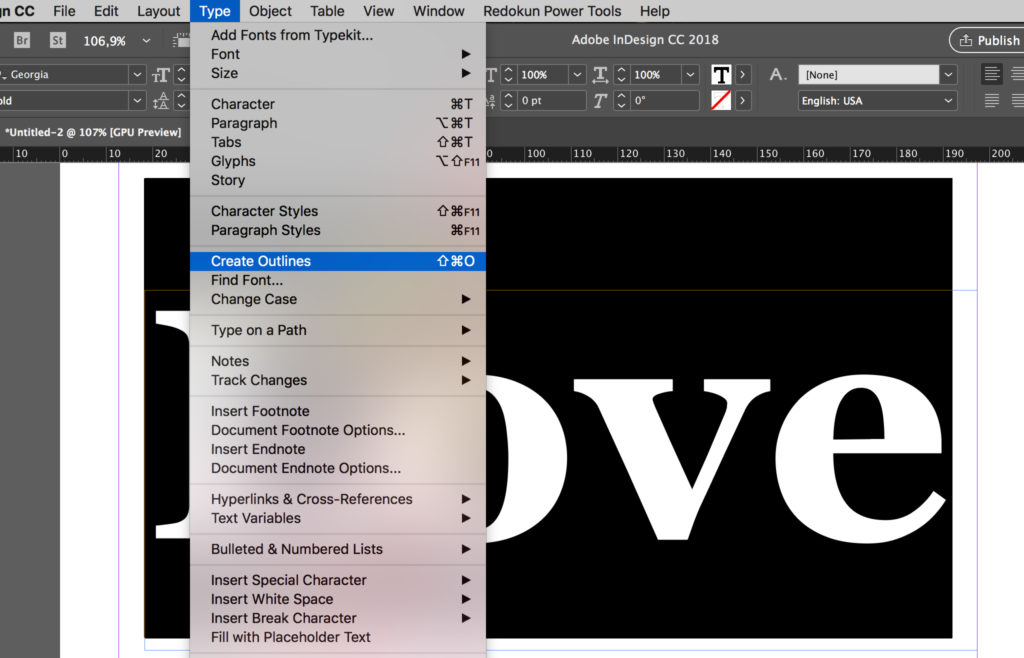Click the Publish button

(x=988, y=41)
